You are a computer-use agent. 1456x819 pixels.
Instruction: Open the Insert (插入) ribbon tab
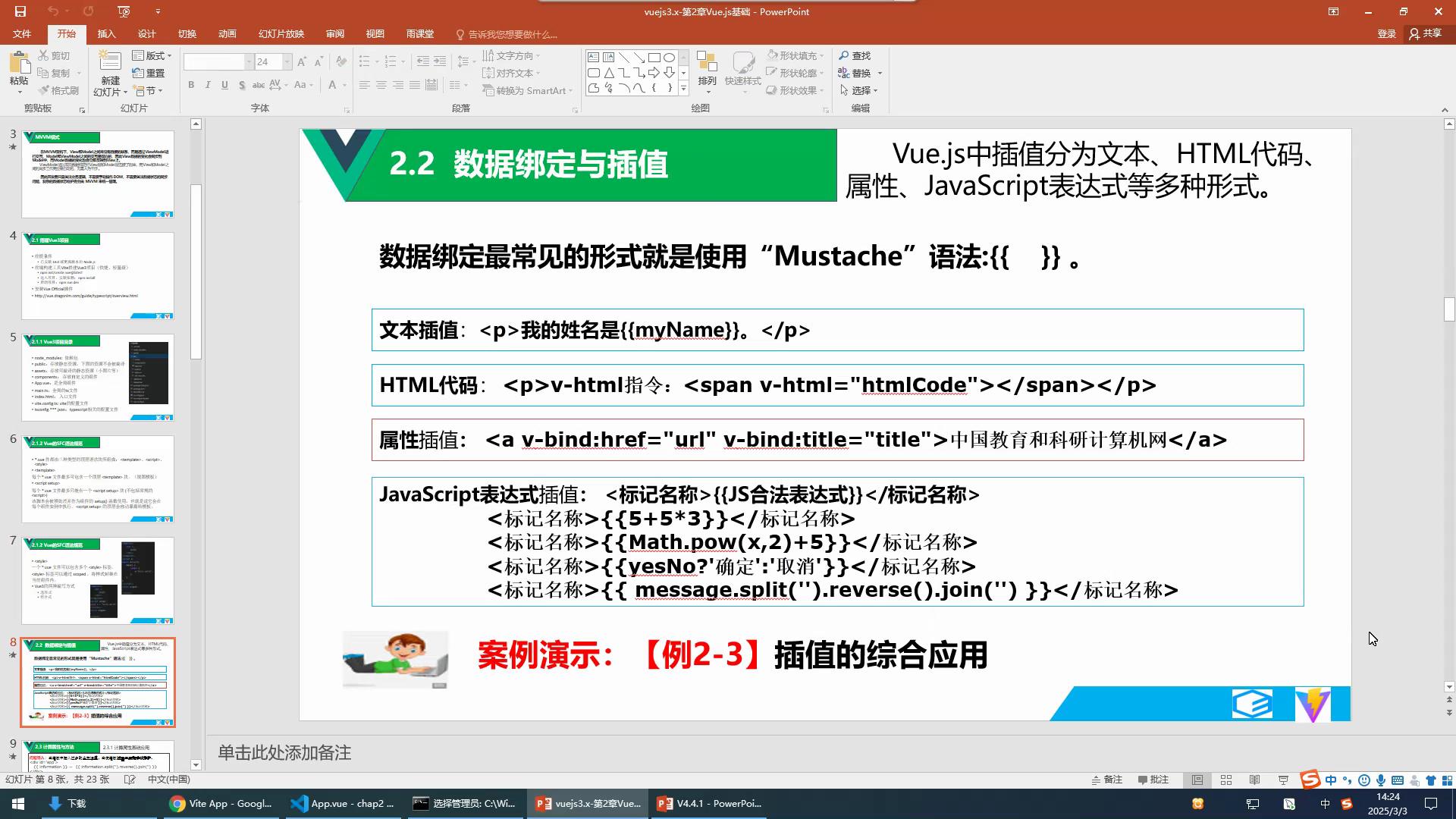(x=106, y=34)
